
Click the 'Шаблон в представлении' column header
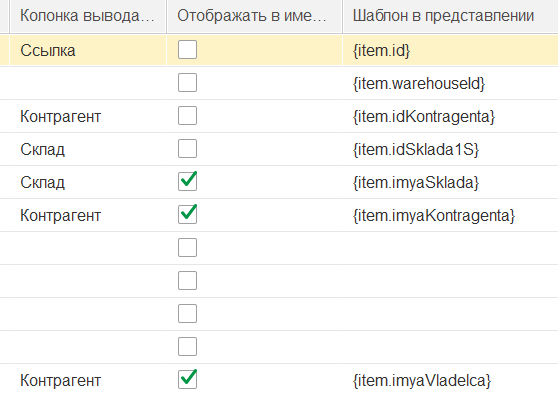[450, 16]
